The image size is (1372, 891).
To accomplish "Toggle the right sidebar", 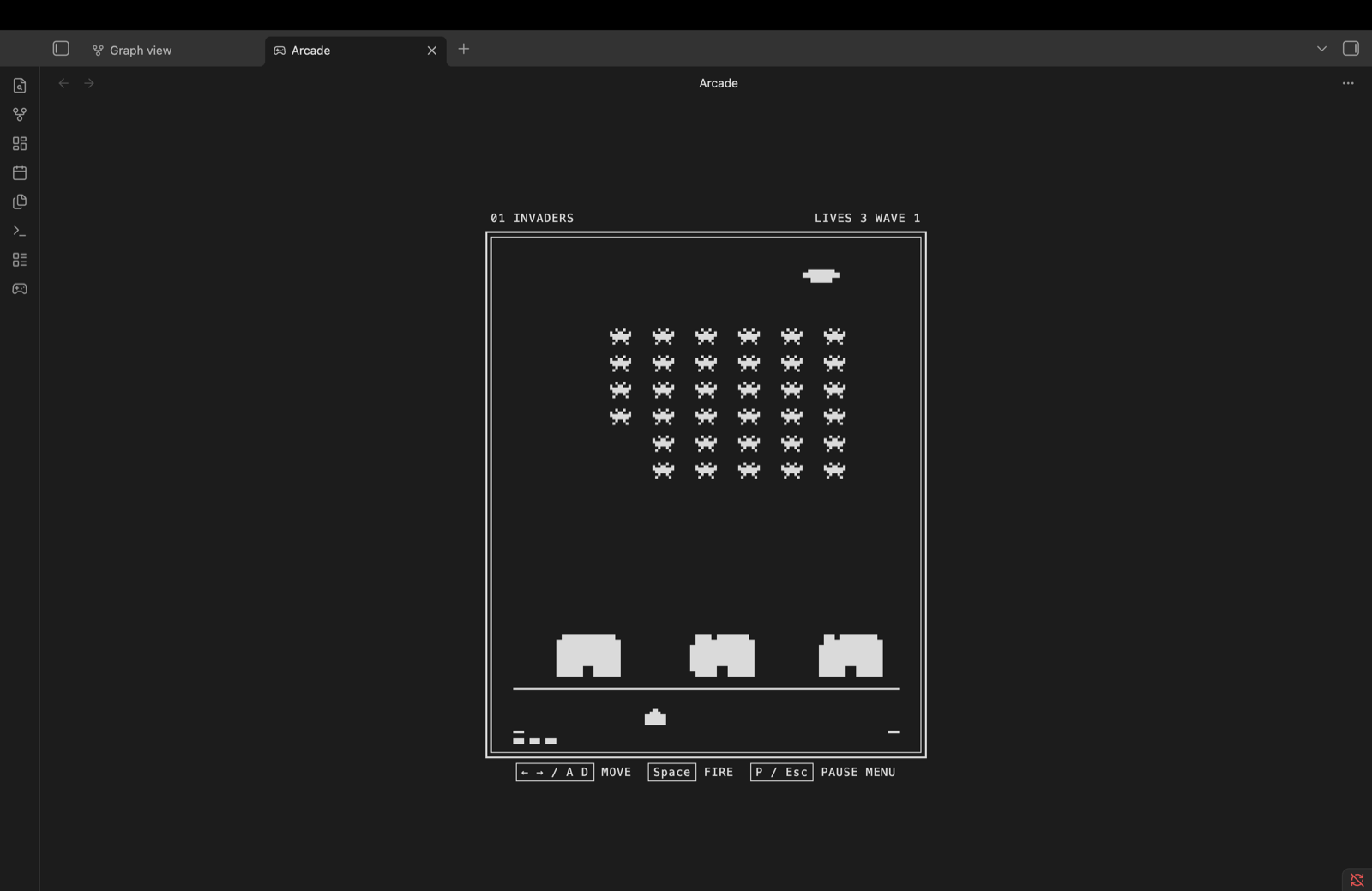I will click(1351, 49).
